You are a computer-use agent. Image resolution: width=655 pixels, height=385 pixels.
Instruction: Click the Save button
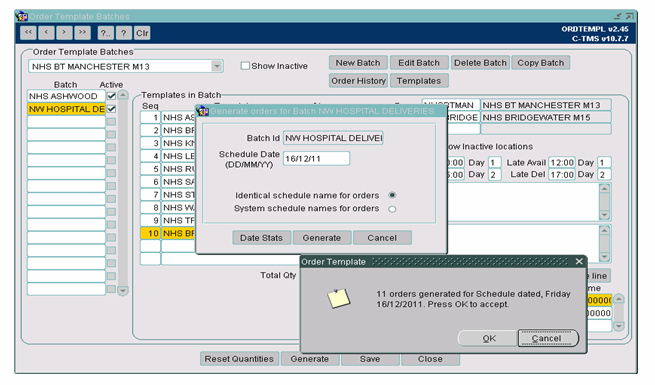click(370, 359)
